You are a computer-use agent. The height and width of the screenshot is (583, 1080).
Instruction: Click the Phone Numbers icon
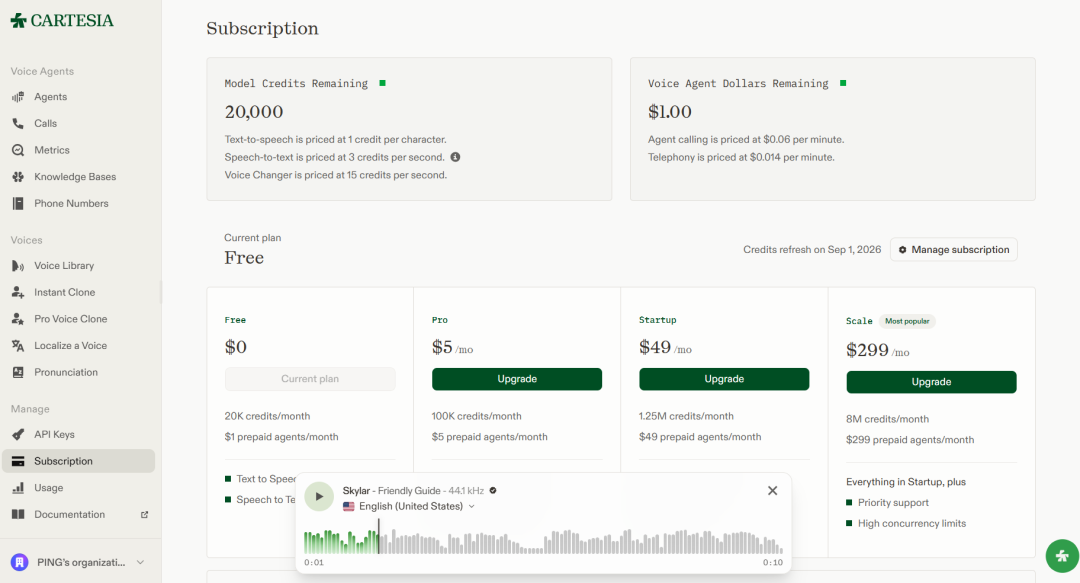click(x=18, y=203)
